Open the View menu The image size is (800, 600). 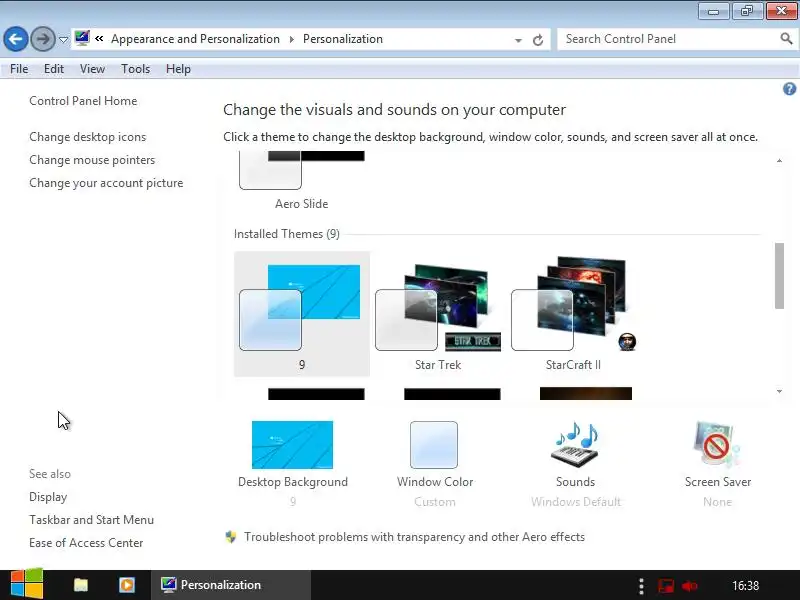pyautogui.click(x=92, y=69)
